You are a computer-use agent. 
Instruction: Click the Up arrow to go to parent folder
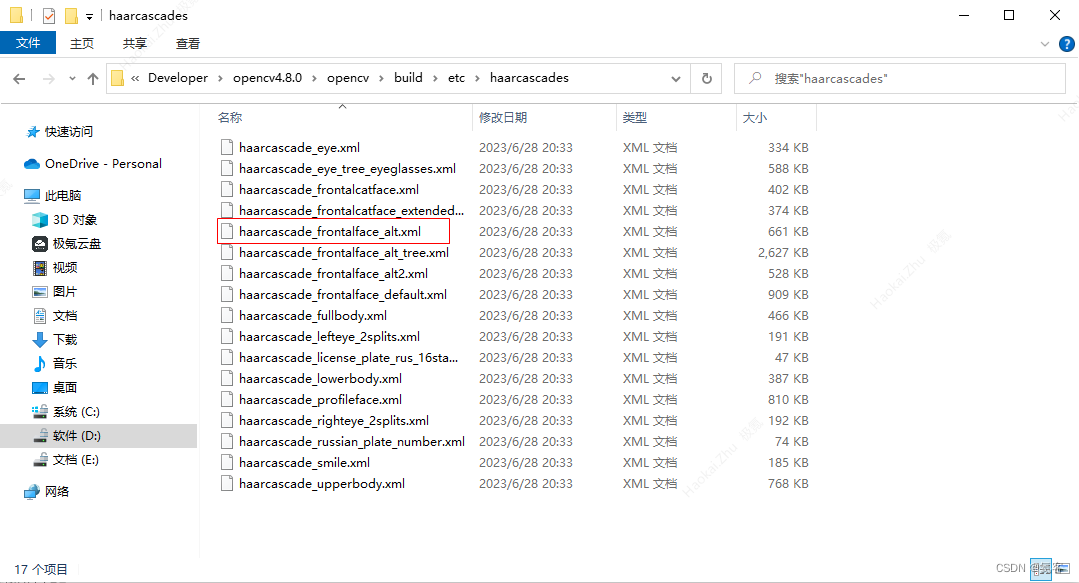(92, 77)
